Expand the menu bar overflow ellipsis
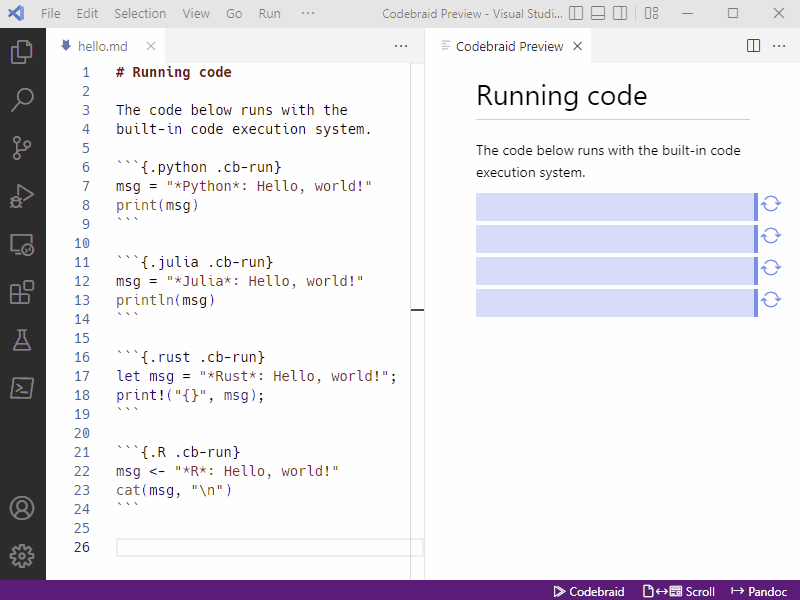The width and height of the screenshot is (800, 600). (x=307, y=13)
